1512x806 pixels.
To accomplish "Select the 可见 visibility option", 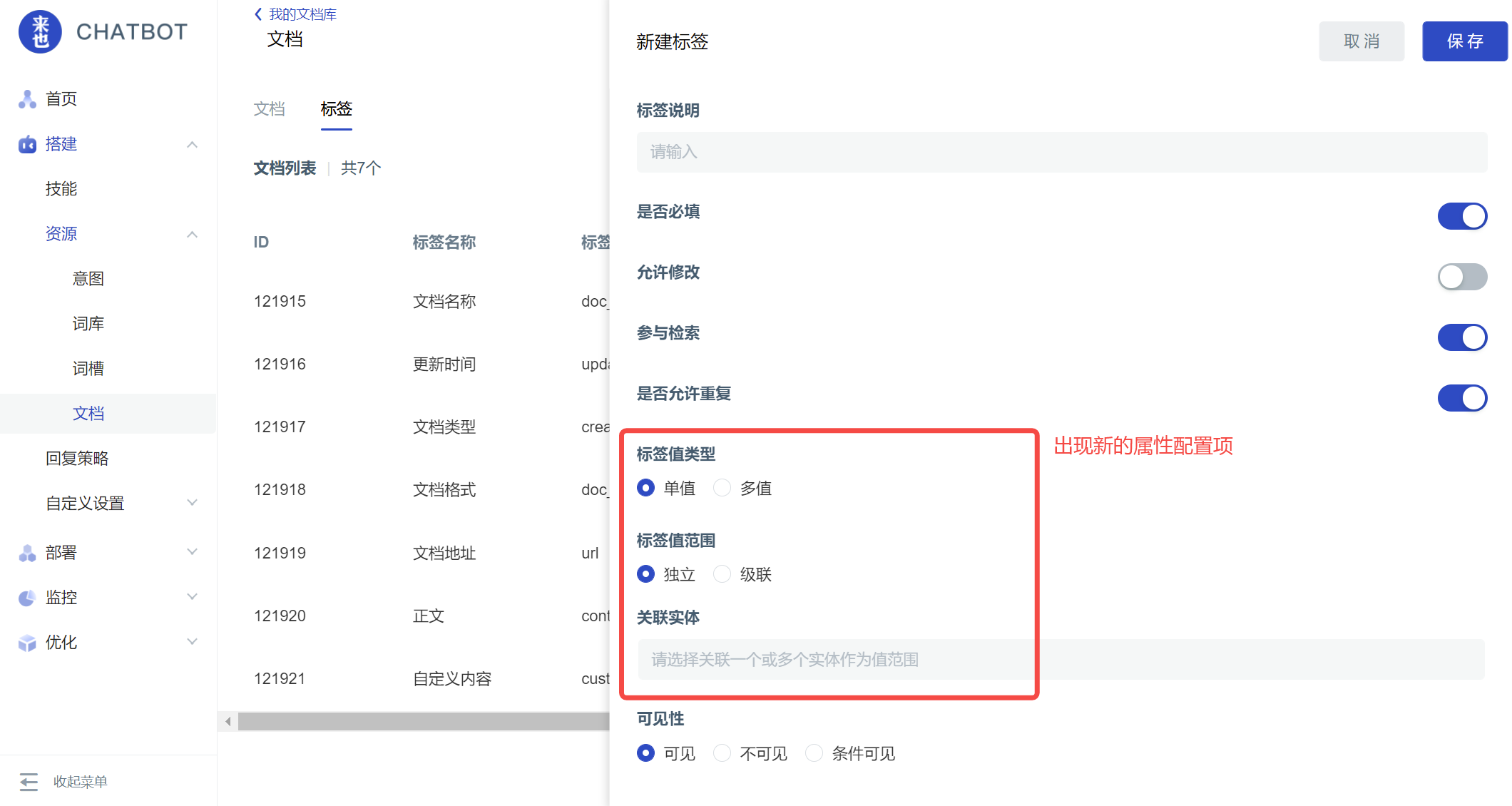I will pos(645,753).
